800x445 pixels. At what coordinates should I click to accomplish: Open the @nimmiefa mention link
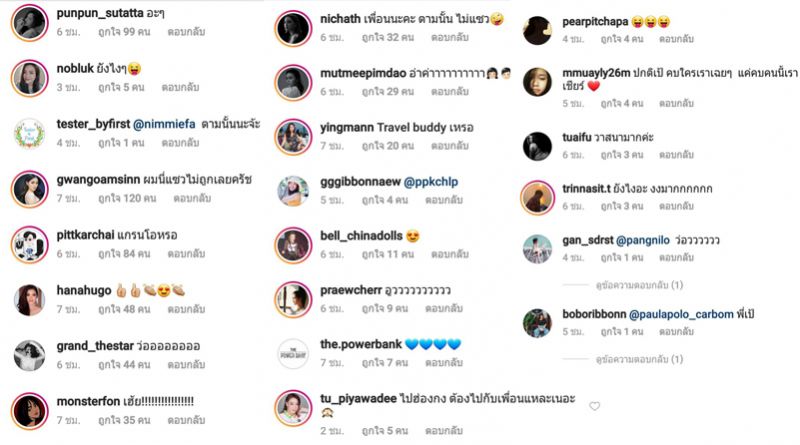(x=164, y=124)
